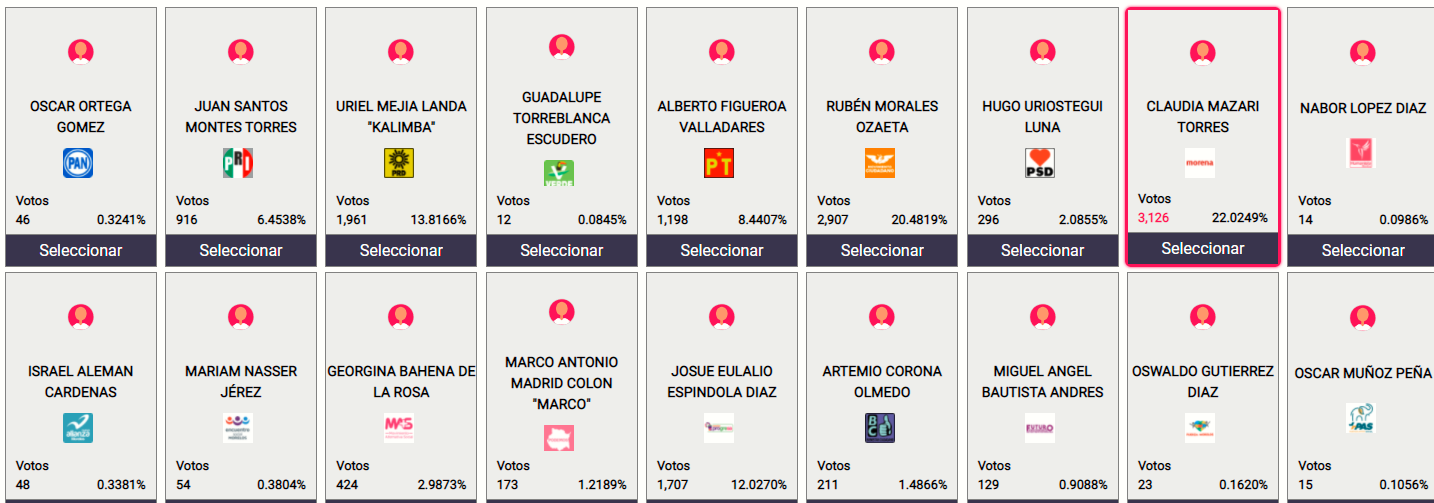Click Mariam Nasser Jérez candidate avatar
This screenshot has width=1434, height=503.
241,316
